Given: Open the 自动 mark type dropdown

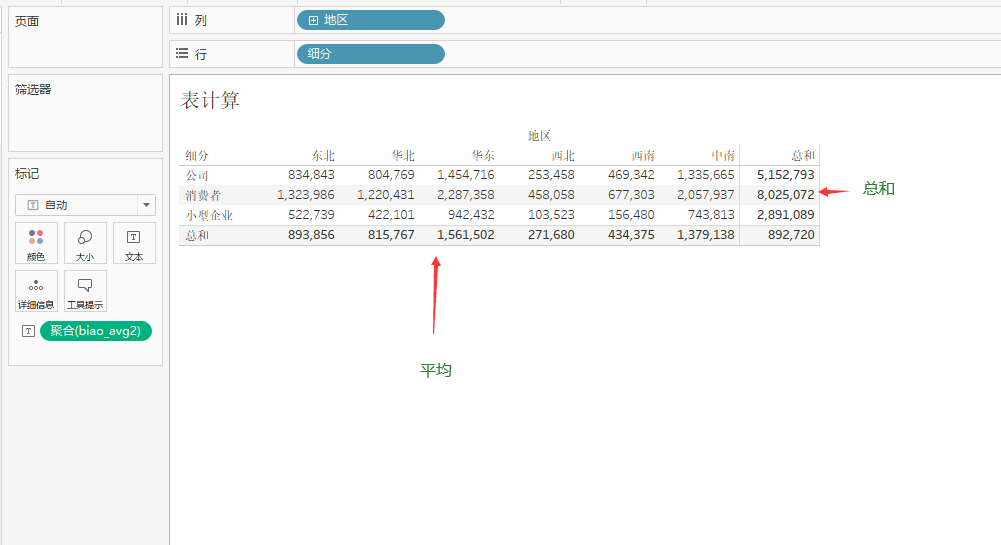Looking at the screenshot, I should pos(86,205).
